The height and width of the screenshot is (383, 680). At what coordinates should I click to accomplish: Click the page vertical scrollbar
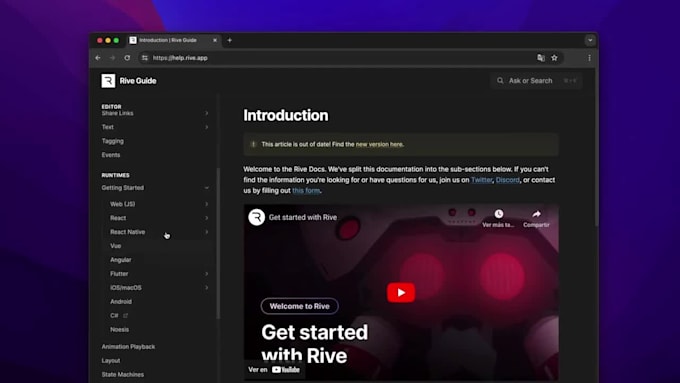pos(596,147)
